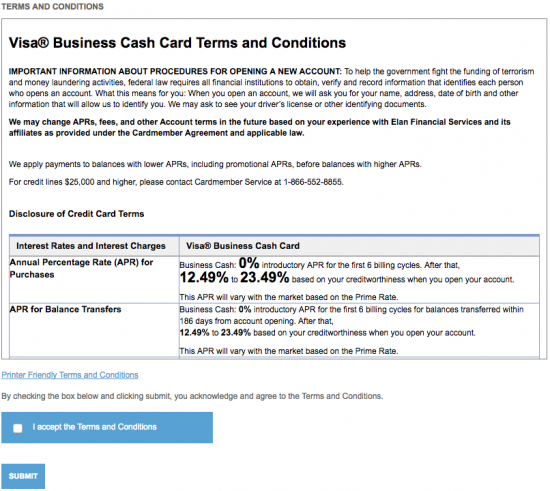Screen dimensions: 550x491
Task: Click the 'Annual Percentage Rate (APR) for Purchases' row label
Action: tap(81, 268)
